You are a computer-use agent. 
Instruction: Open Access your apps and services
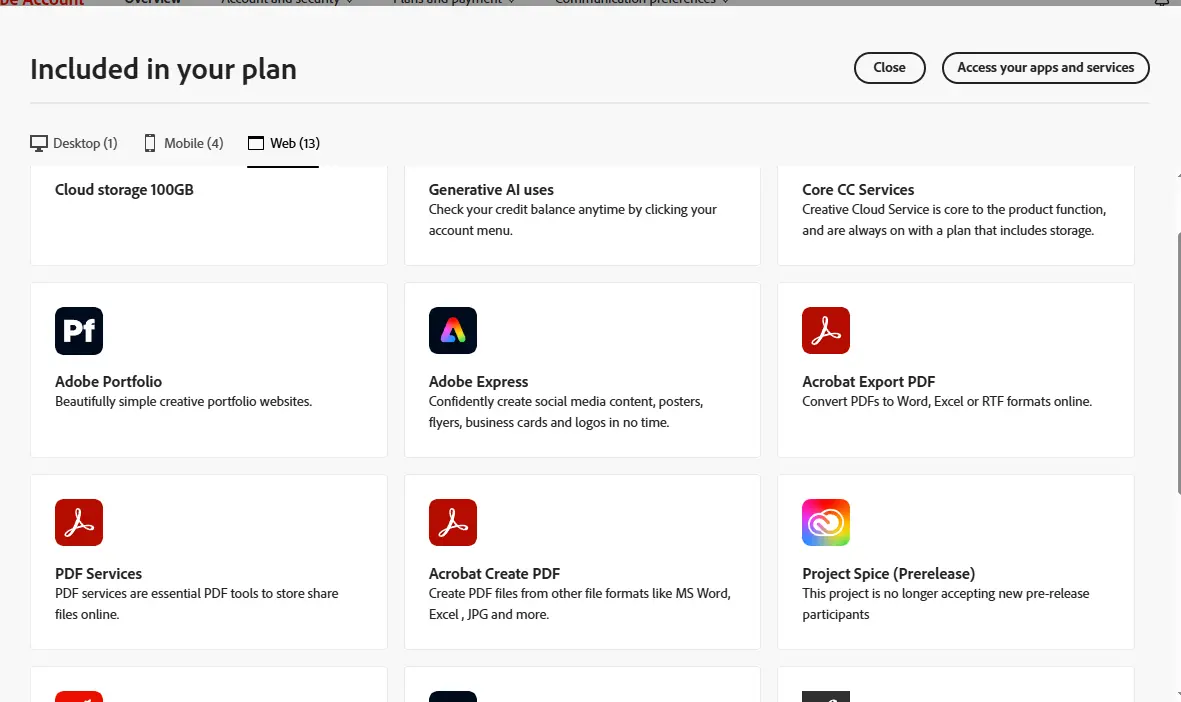click(x=1045, y=68)
